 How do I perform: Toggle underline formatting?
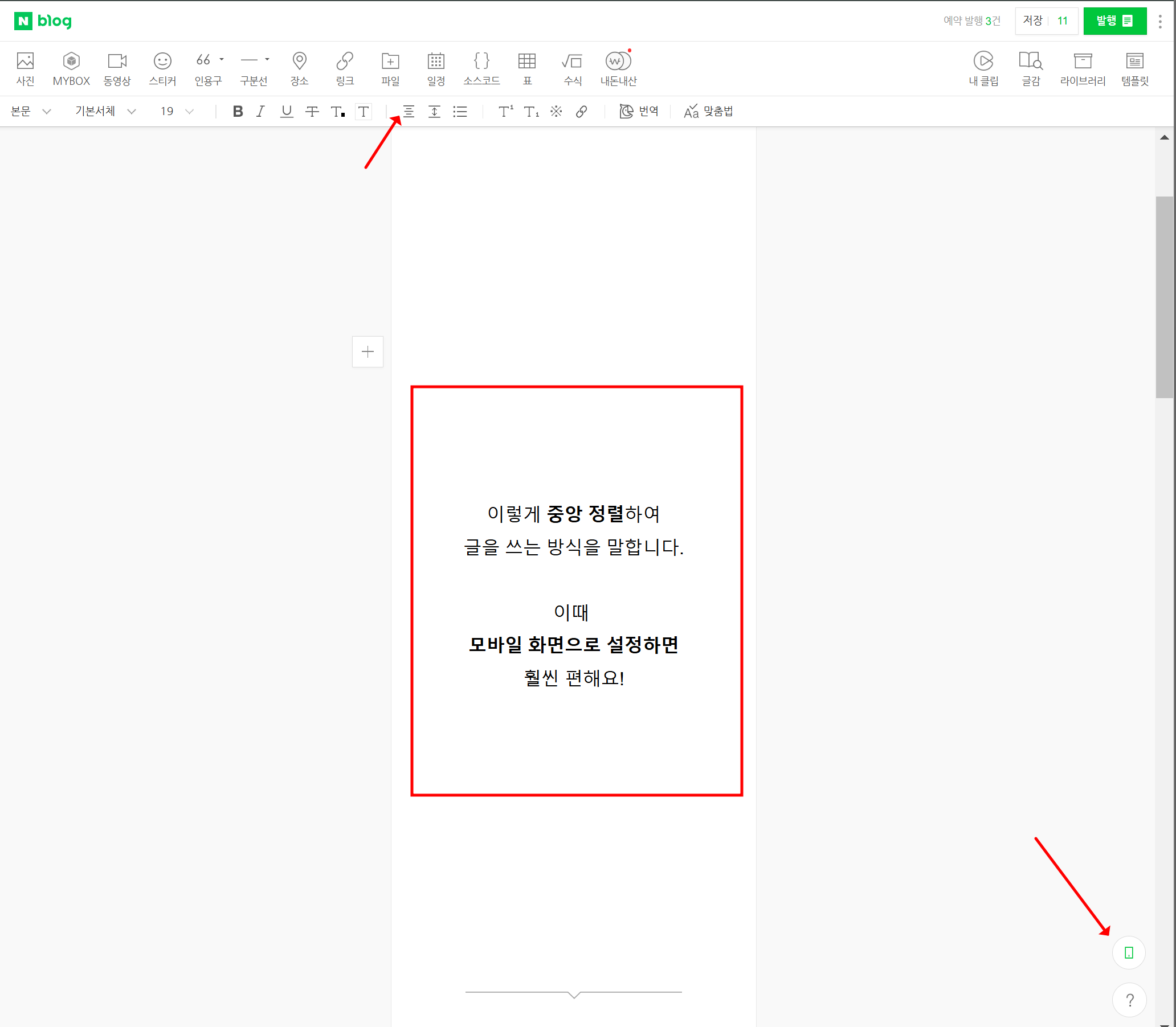(286, 112)
